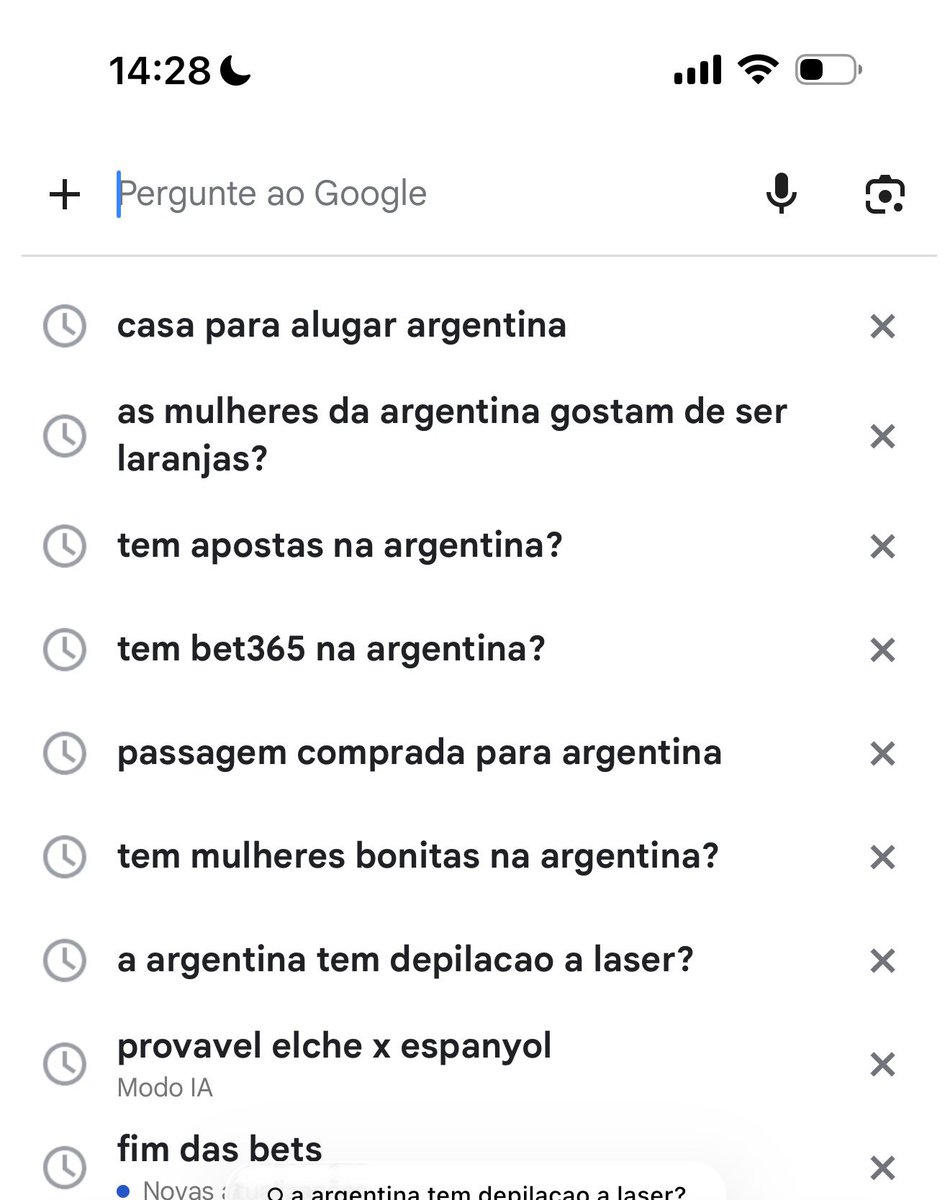Delete 'tem apostas na argentina?' suggestion with X
This screenshot has height=1200, width=950.
tap(882, 546)
